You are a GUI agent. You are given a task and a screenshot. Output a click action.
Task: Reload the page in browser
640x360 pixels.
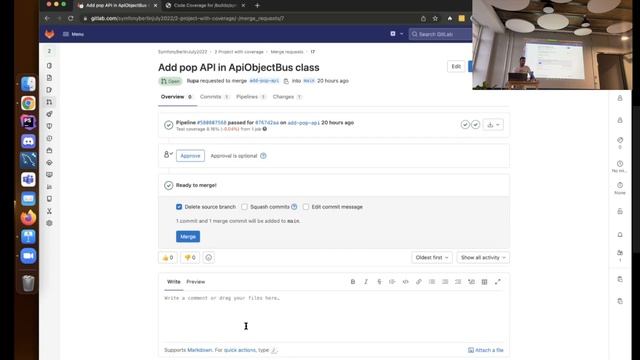pyautogui.click(x=71, y=18)
